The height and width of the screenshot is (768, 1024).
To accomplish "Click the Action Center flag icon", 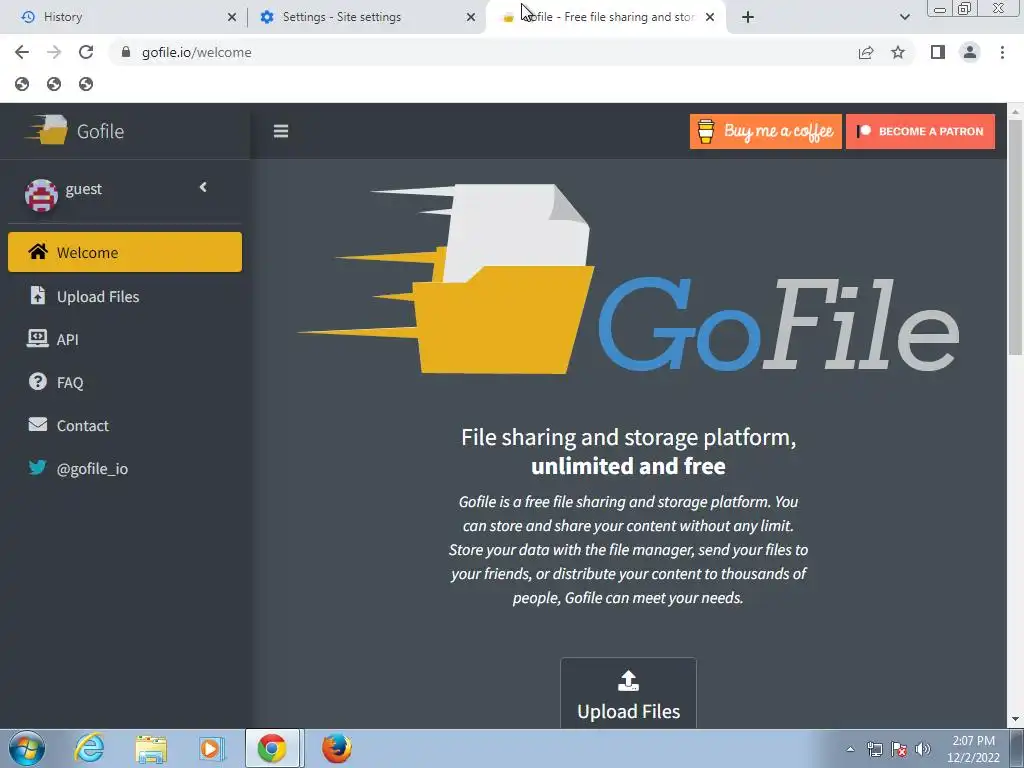I will pyautogui.click(x=899, y=749).
